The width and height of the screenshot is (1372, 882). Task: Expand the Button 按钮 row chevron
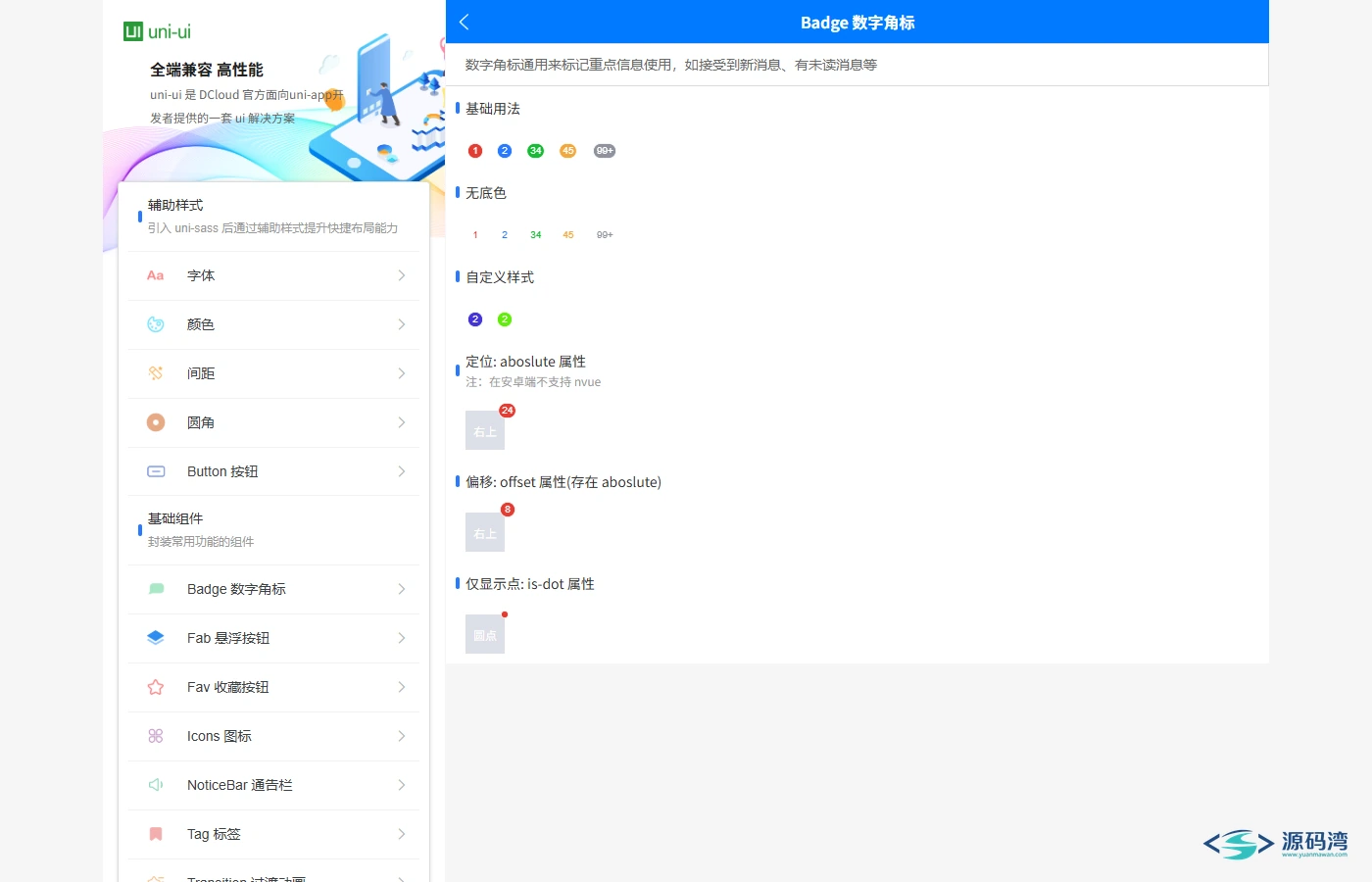click(402, 471)
